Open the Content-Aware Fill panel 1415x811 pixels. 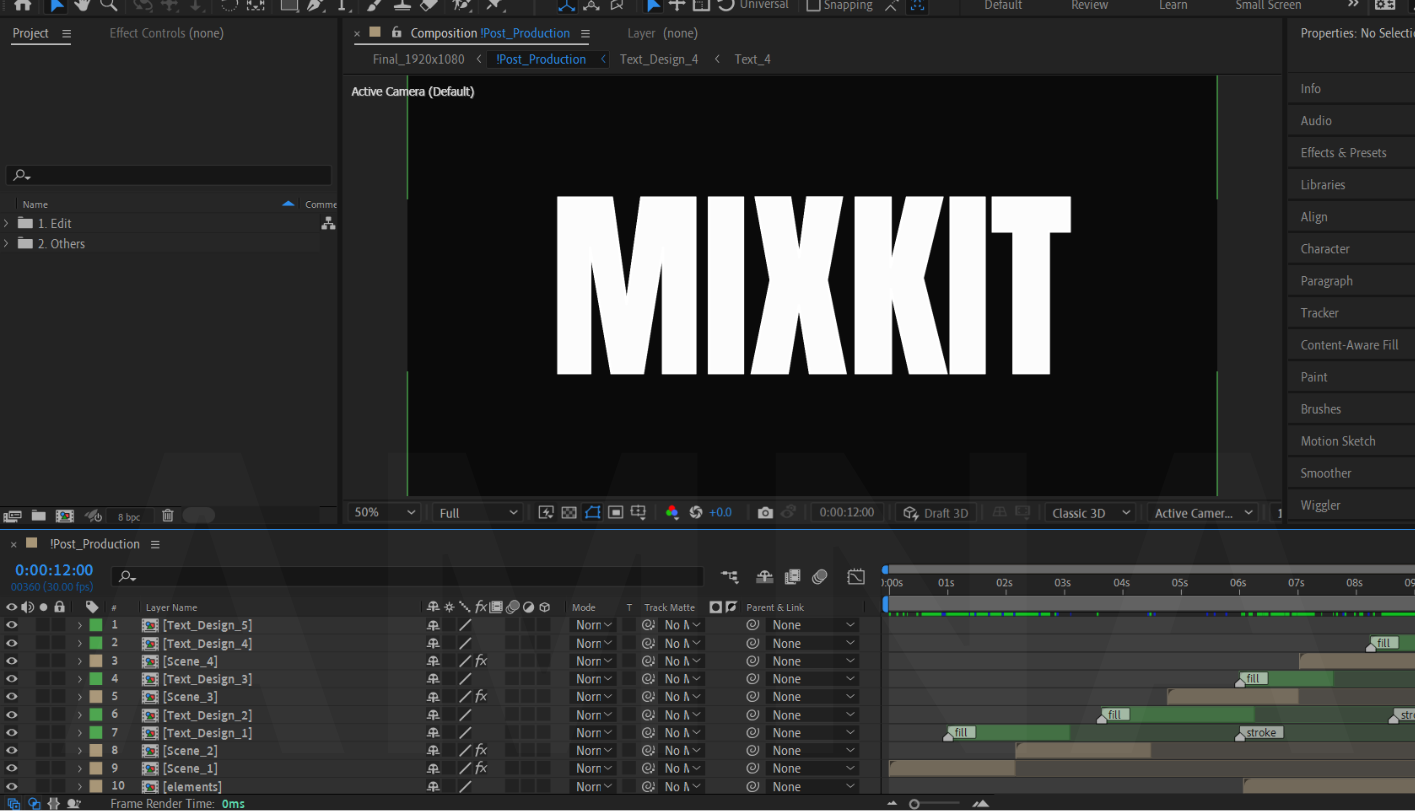pyautogui.click(x=1349, y=345)
